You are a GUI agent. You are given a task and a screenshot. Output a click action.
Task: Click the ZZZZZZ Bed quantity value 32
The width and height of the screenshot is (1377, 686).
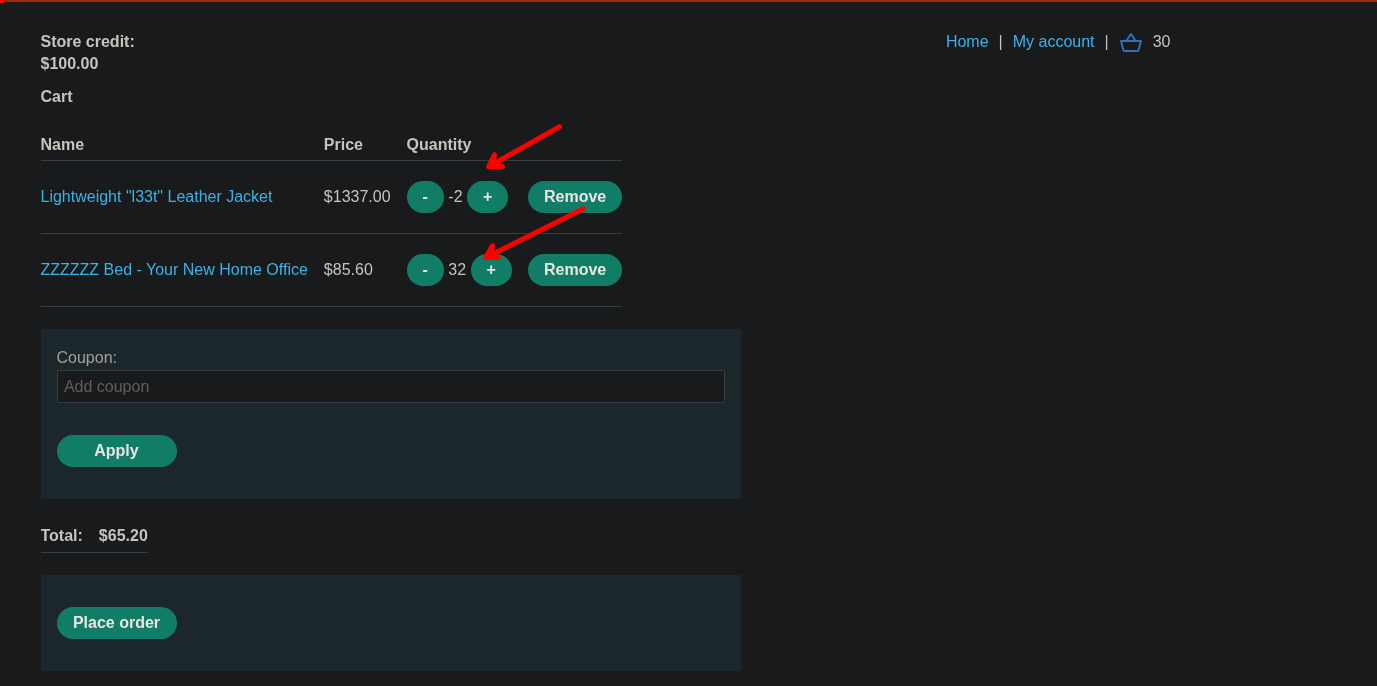coord(457,270)
